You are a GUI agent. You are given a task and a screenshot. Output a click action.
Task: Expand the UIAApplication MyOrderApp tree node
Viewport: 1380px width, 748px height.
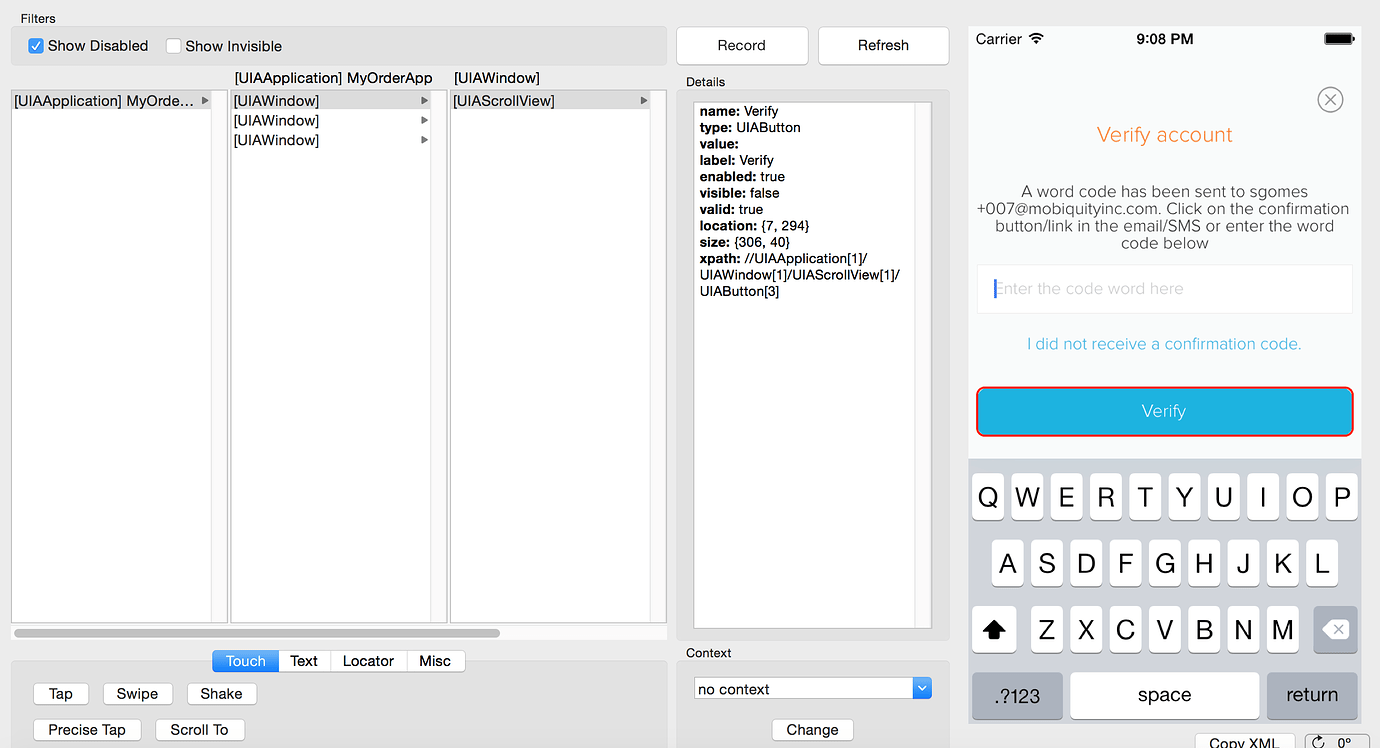pyautogui.click(x=205, y=100)
